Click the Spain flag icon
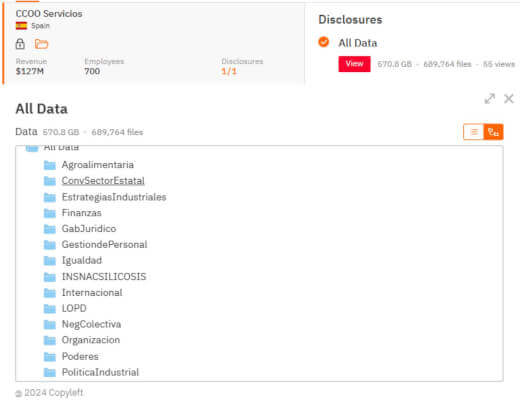Image resolution: width=520 pixels, height=414 pixels. coord(21,26)
